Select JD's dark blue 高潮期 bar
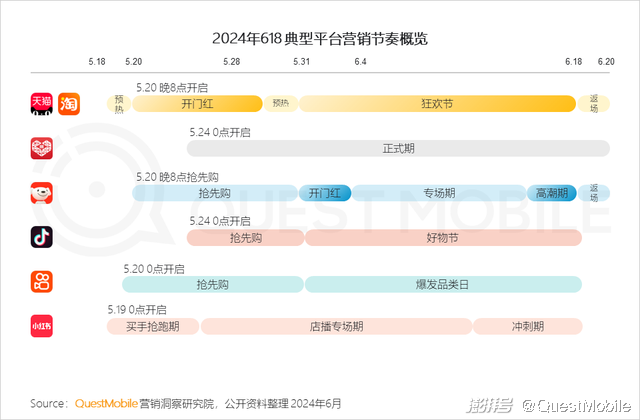640x420 pixels. [552, 193]
